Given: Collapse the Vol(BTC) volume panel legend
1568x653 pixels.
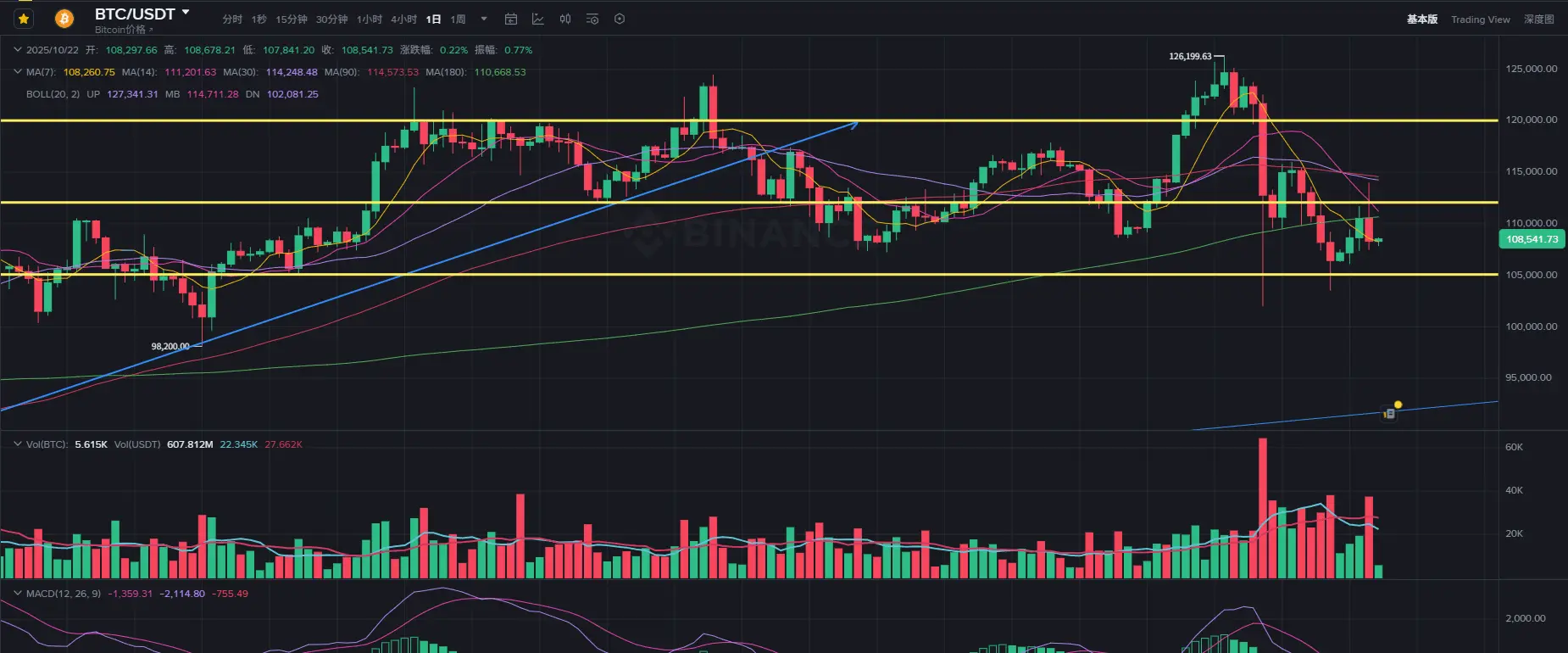Looking at the screenshot, I should click(17, 444).
